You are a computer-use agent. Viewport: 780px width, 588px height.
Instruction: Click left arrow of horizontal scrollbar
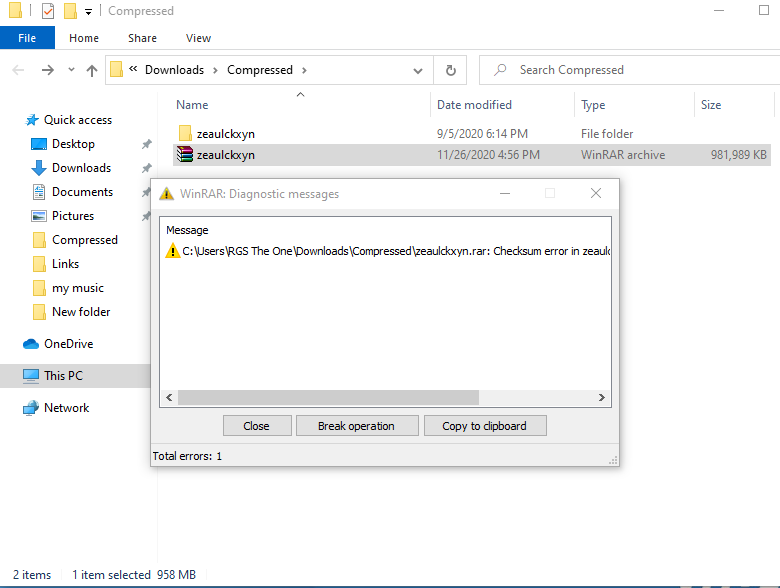[169, 397]
